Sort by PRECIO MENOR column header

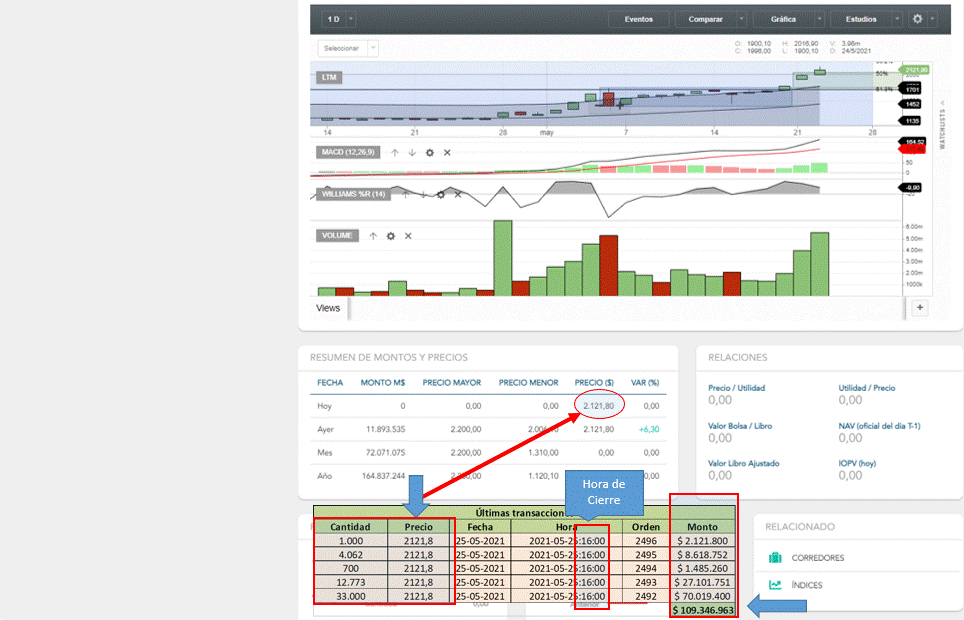pyautogui.click(x=528, y=383)
